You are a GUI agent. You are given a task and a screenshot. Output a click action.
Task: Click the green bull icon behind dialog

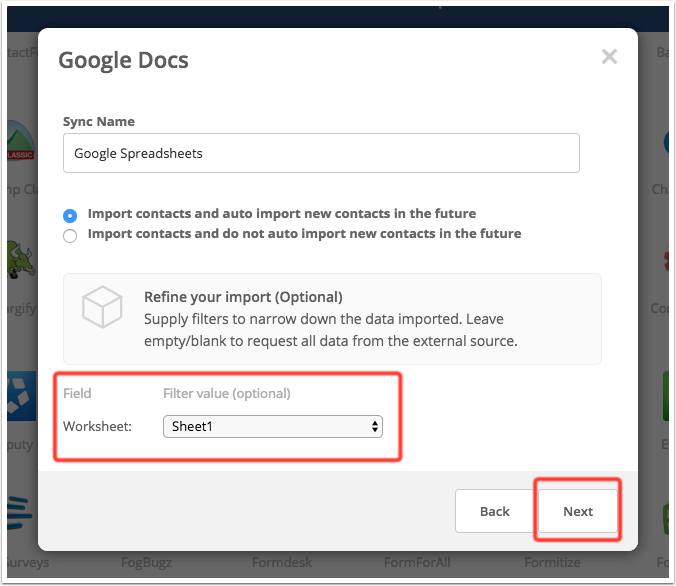pyautogui.click(x=21, y=260)
